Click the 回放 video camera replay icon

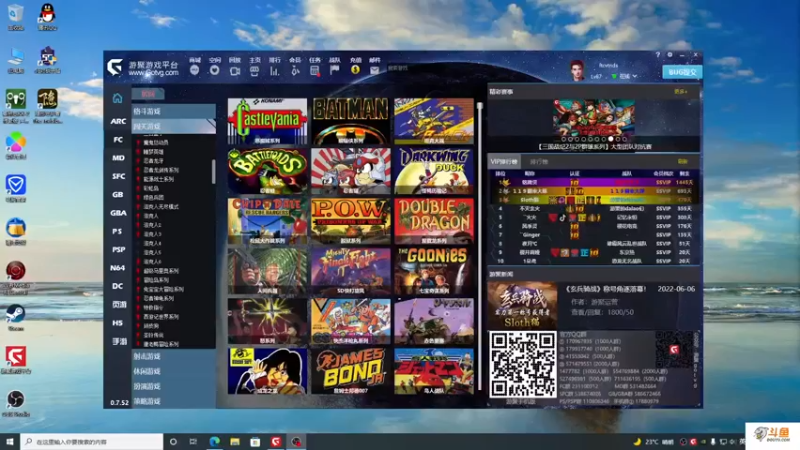click(235, 71)
